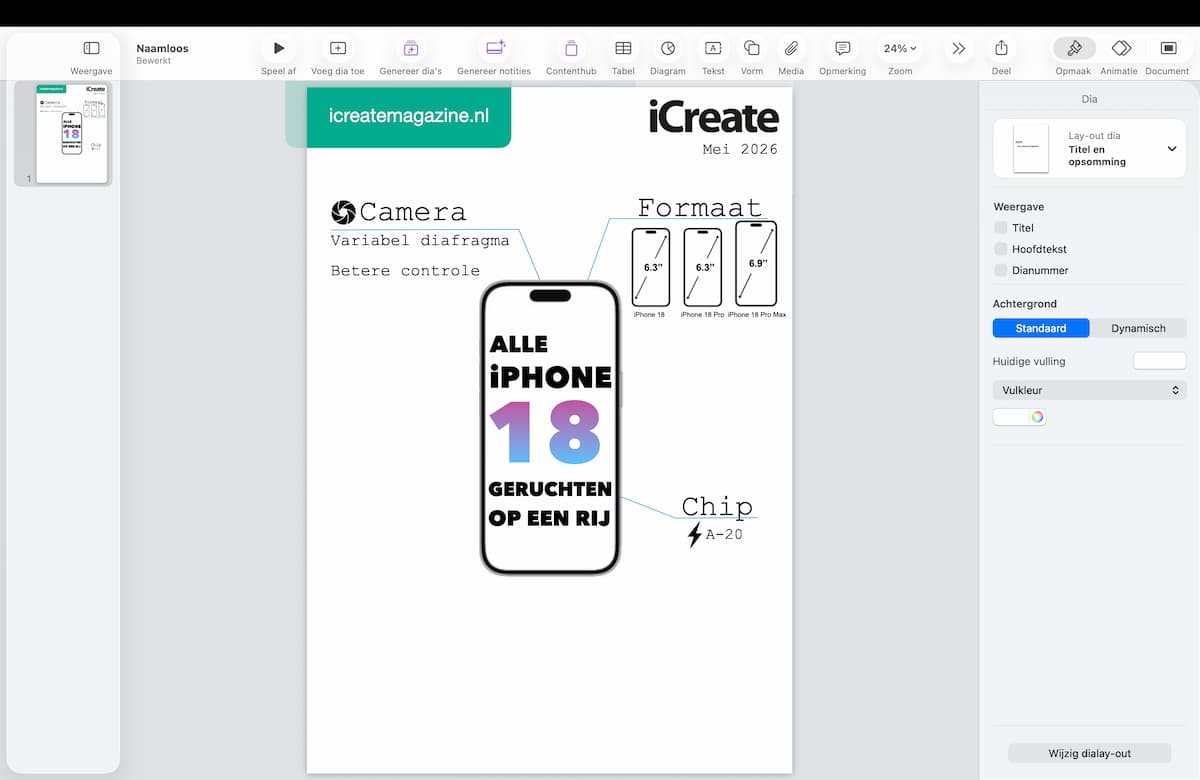1200x780 pixels.
Task: Click the Naamloos document title
Action: [162, 48]
